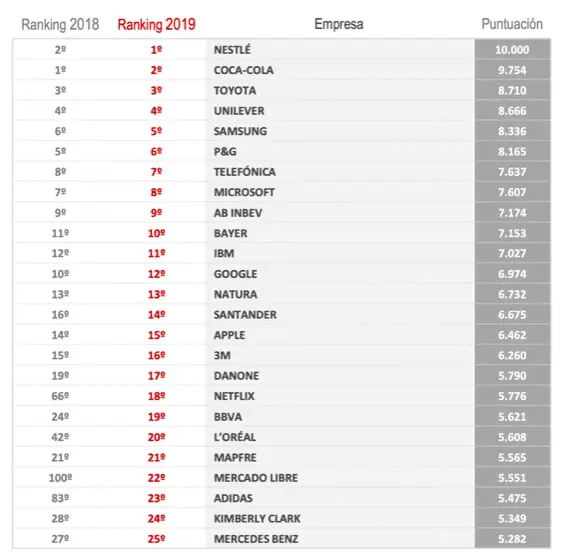Select the TELEFÓNICA company name
The image size is (561, 557).
click(245, 172)
